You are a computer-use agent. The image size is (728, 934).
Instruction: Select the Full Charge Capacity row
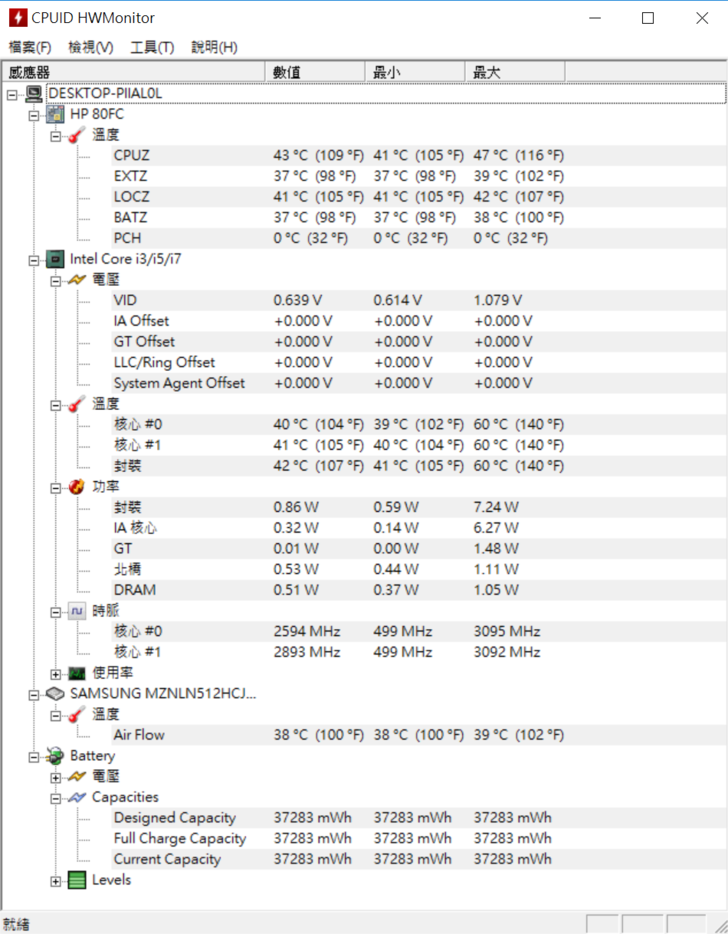coord(180,839)
